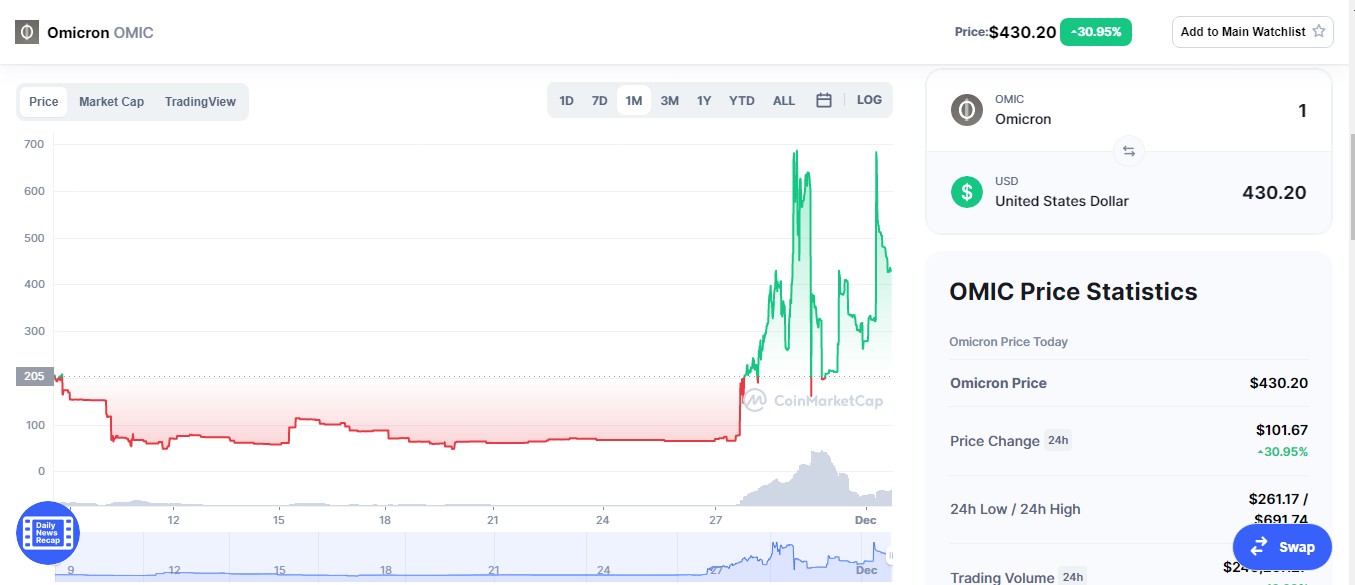Click the Omicron OMIC title text

[x=100, y=32]
